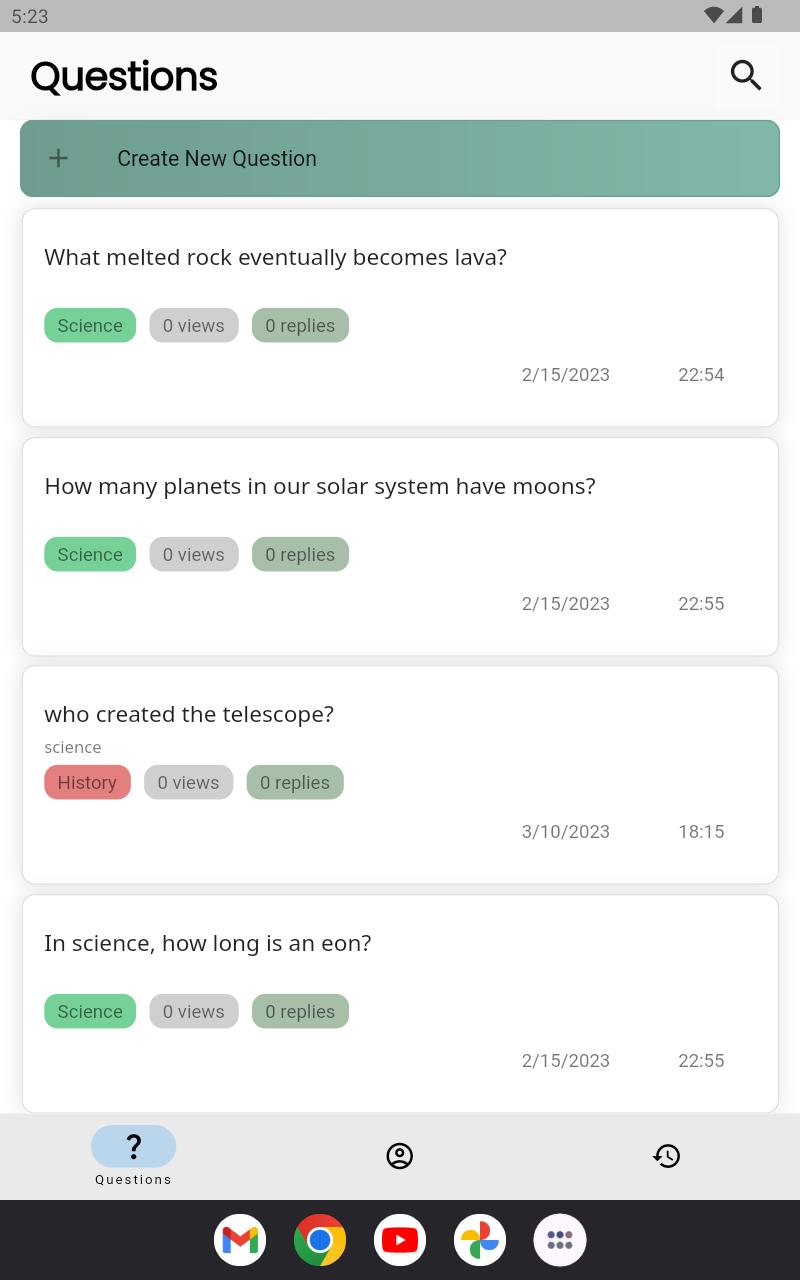Open the search magnifier icon
The width and height of the screenshot is (800, 1280).
pyautogui.click(x=746, y=75)
